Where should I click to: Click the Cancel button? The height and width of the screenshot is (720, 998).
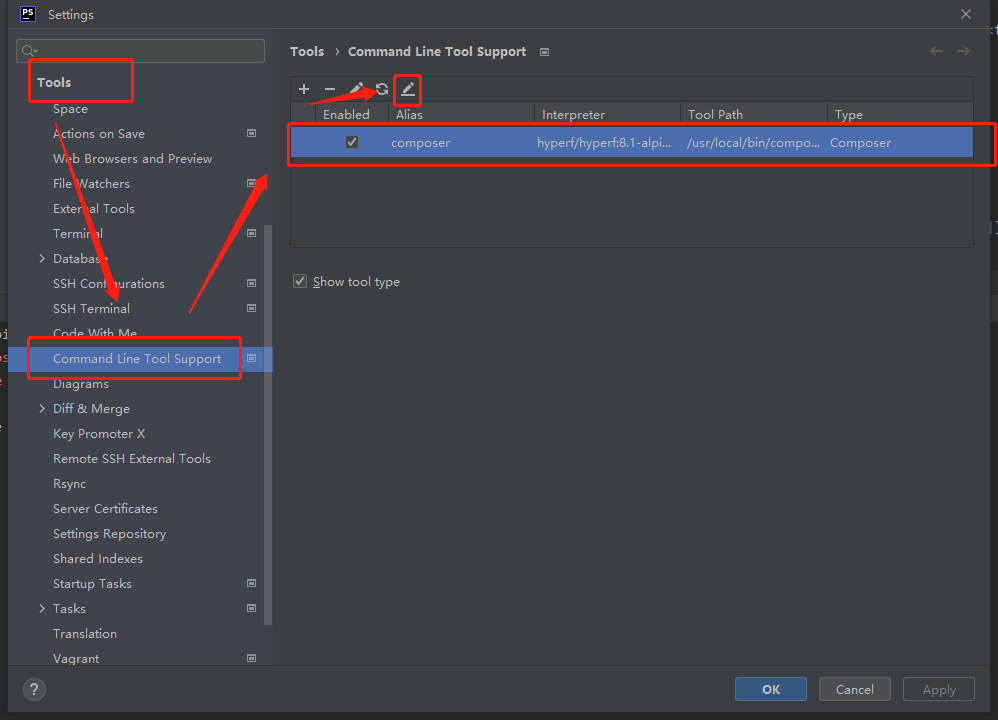(854, 689)
